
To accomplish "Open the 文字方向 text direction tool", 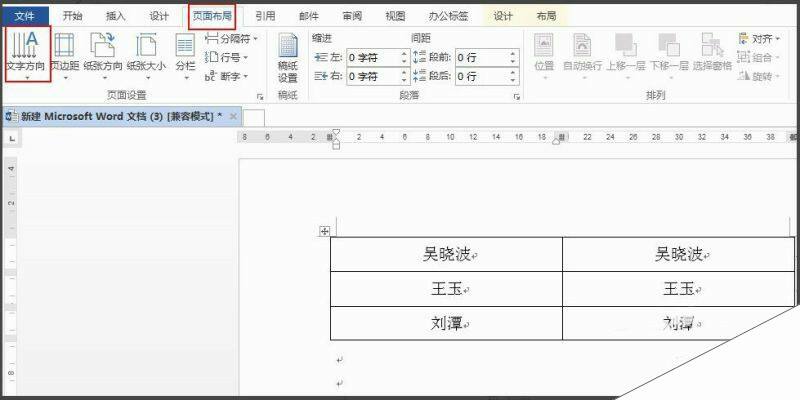I will (28, 55).
